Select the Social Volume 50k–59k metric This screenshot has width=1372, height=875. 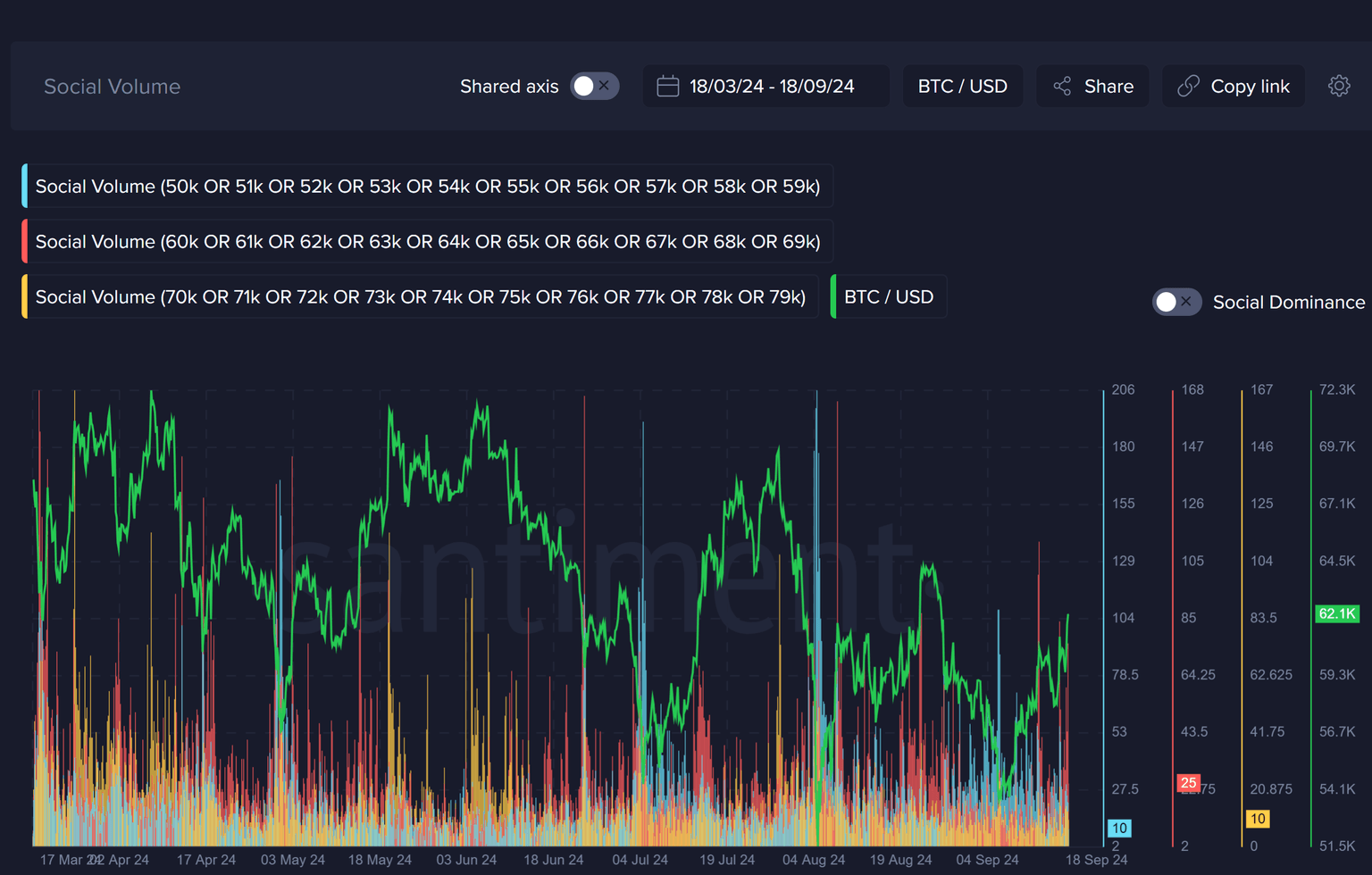point(427,187)
